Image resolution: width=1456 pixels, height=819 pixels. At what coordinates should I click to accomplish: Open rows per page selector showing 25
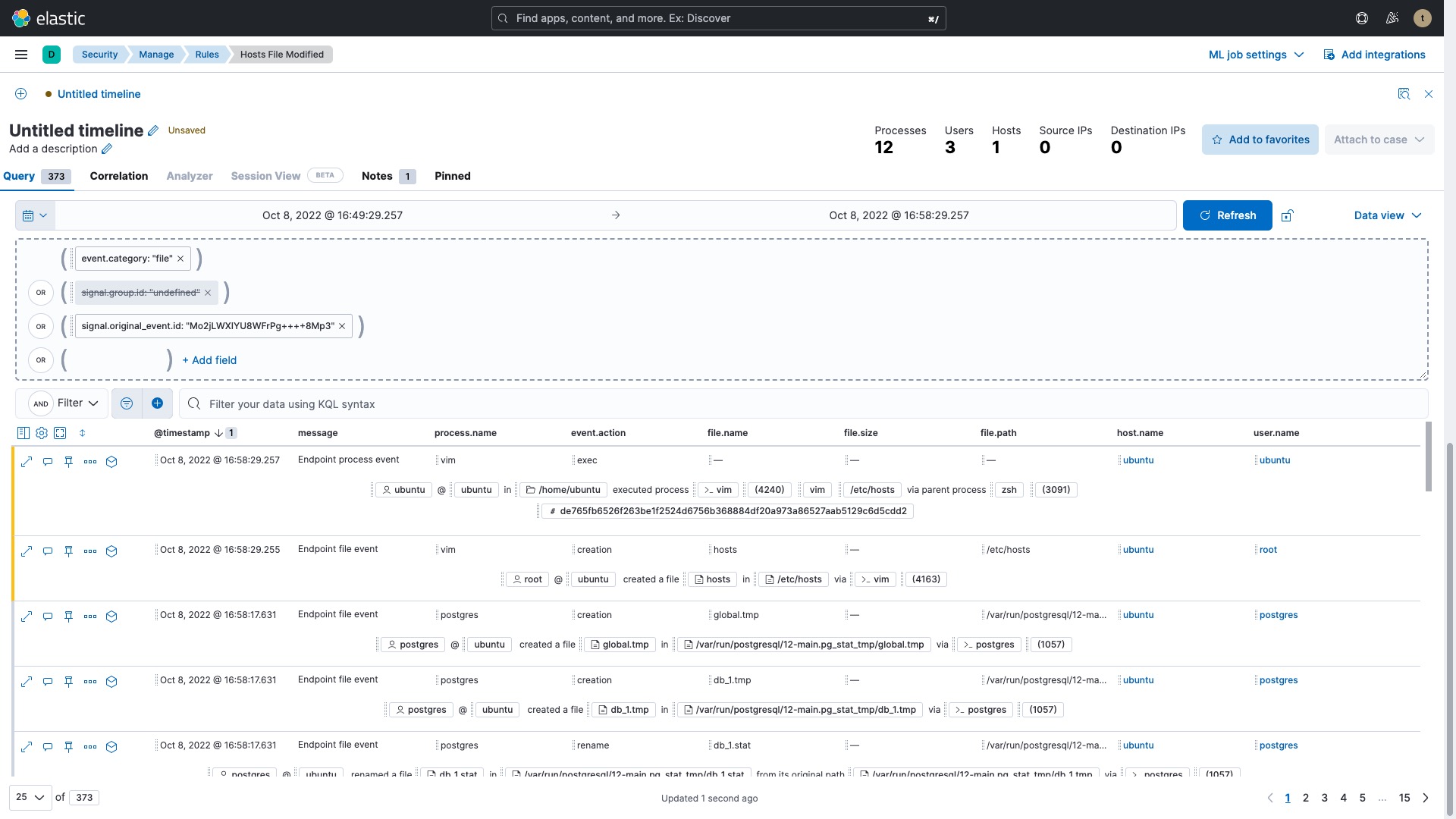30,797
